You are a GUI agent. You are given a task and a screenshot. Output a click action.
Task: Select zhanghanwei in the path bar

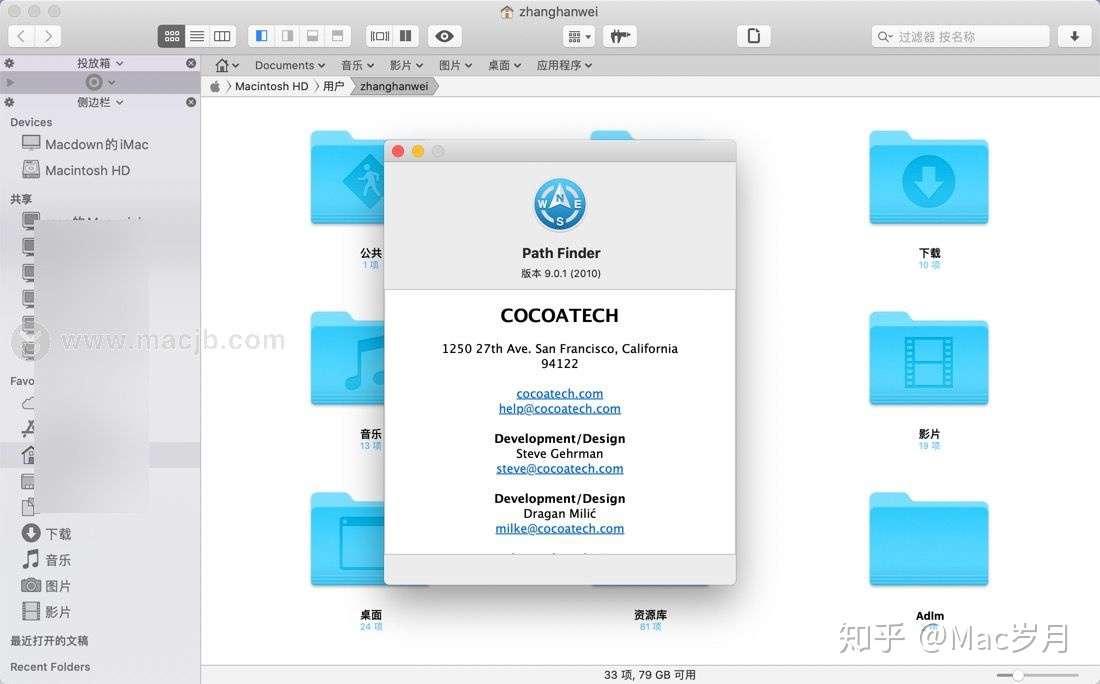point(394,86)
